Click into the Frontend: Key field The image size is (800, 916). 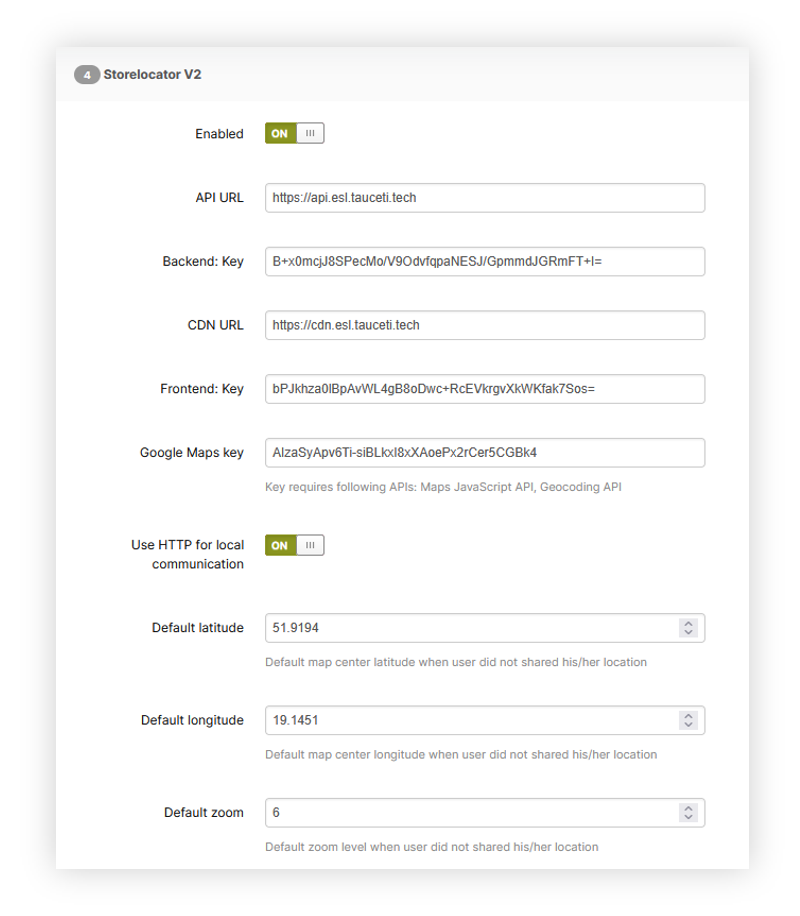coord(484,389)
